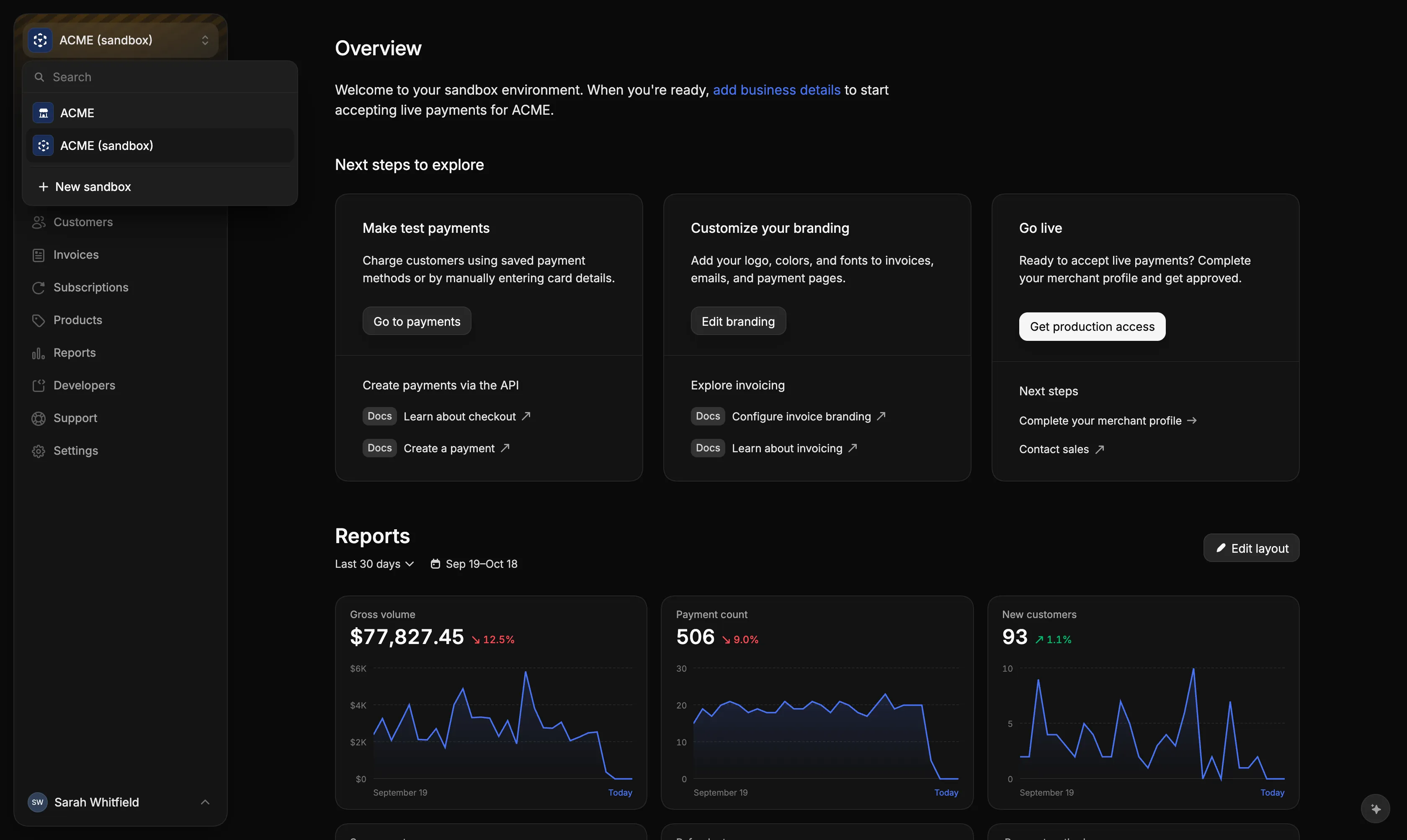Click the sparkle assistant icon bottom right
Screen dimensions: 1407x840
(x=1375, y=809)
